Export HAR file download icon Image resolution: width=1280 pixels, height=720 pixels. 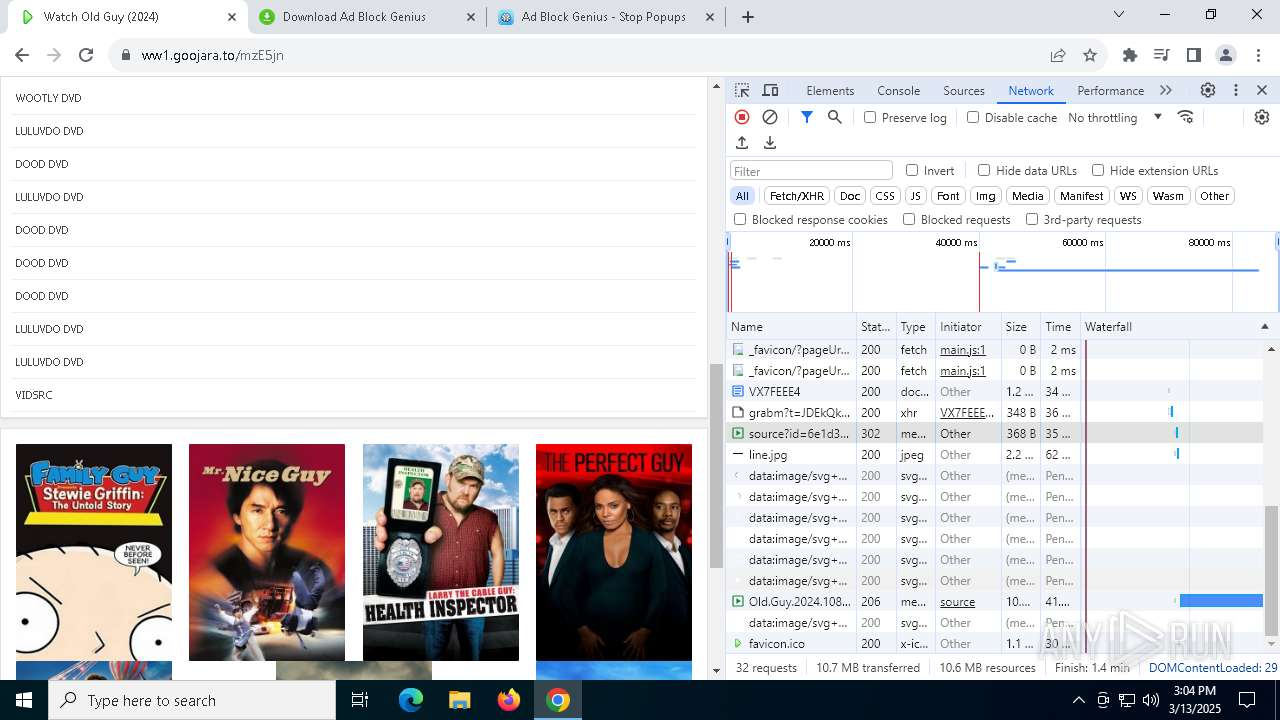770,143
